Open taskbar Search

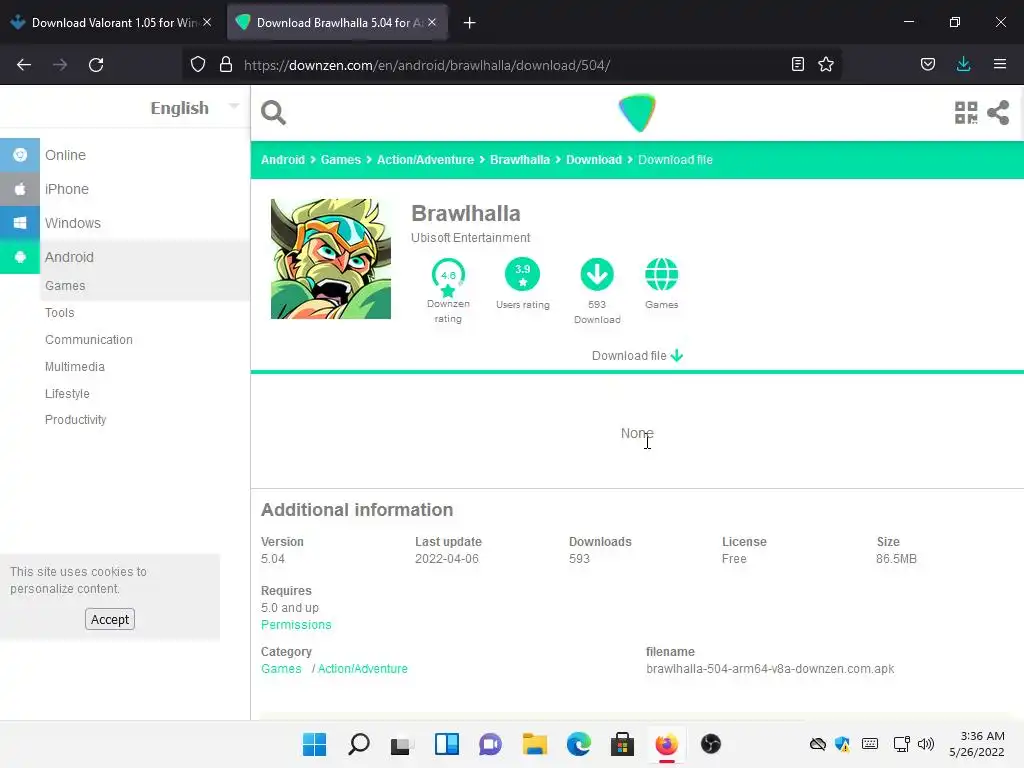(359, 744)
